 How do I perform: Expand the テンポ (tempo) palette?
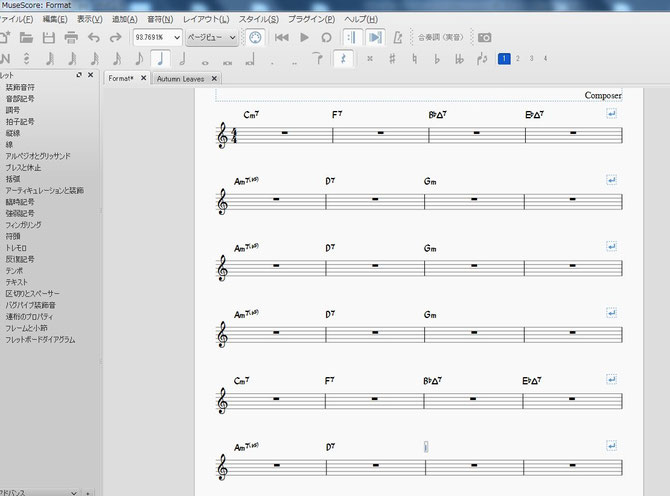coord(14,271)
